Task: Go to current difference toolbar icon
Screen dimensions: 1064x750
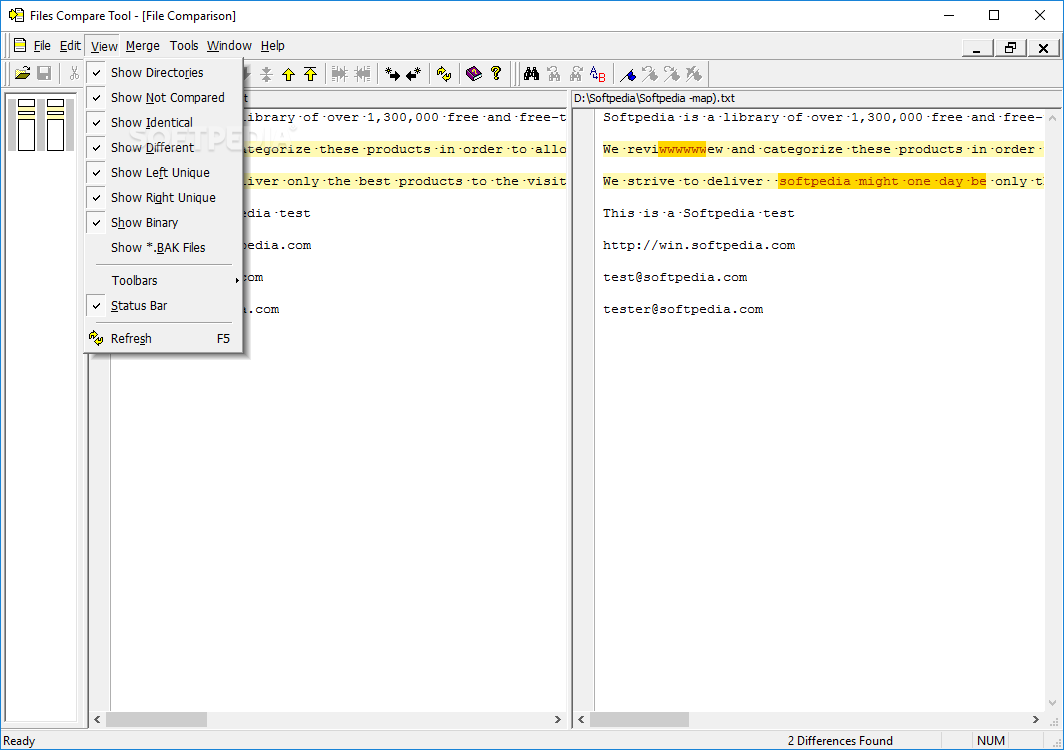Action: coord(266,74)
